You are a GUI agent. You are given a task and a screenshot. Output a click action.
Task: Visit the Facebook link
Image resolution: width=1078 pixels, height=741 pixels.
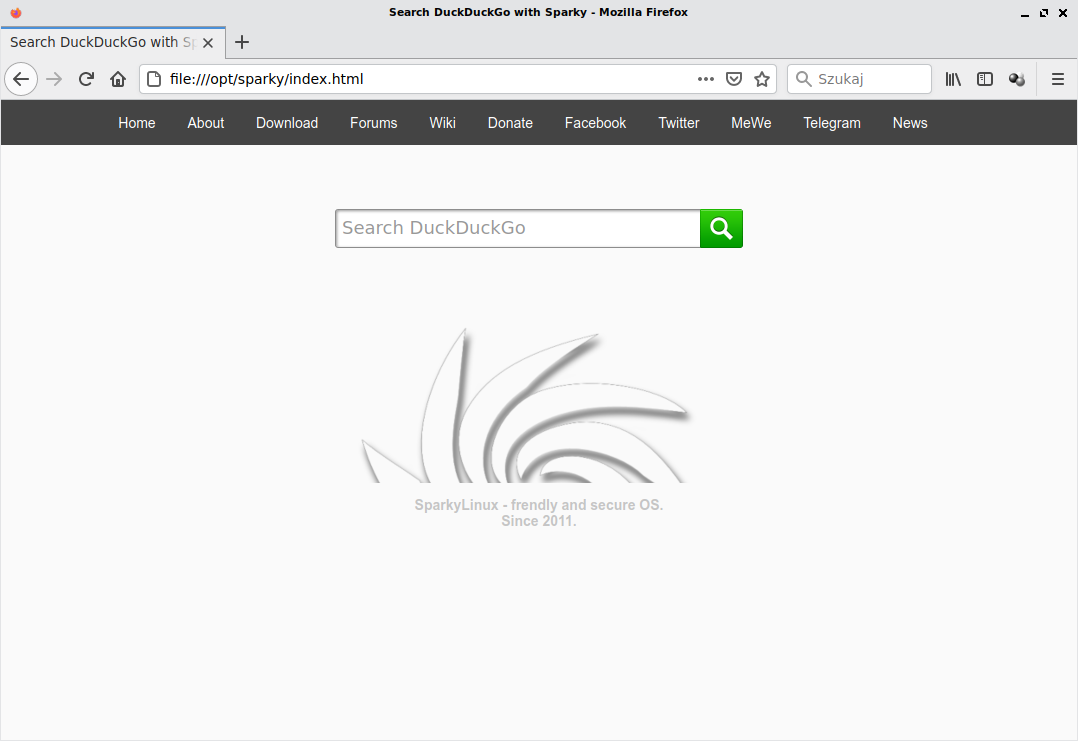pyautogui.click(x=595, y=123)
